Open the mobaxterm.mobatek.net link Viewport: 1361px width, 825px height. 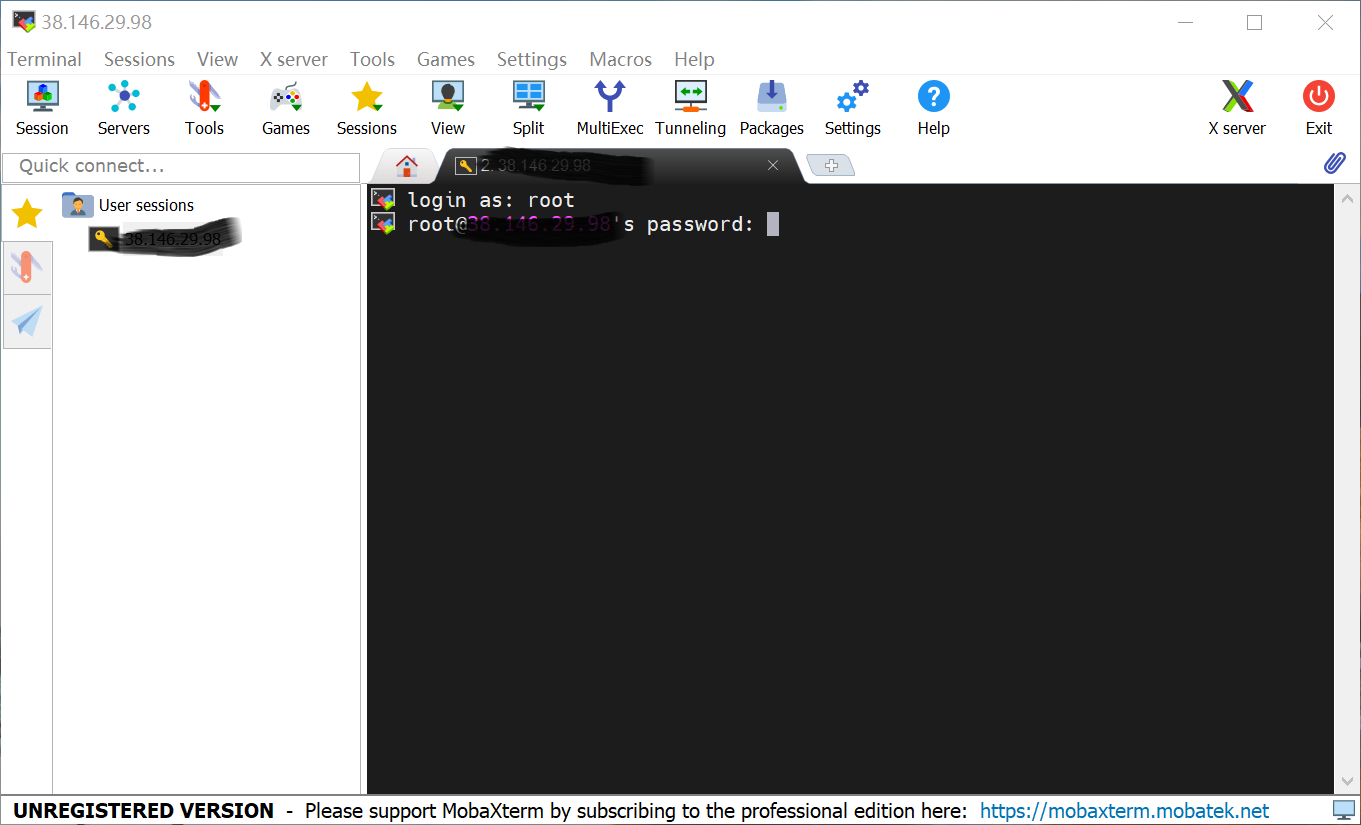click(1124, 811)
